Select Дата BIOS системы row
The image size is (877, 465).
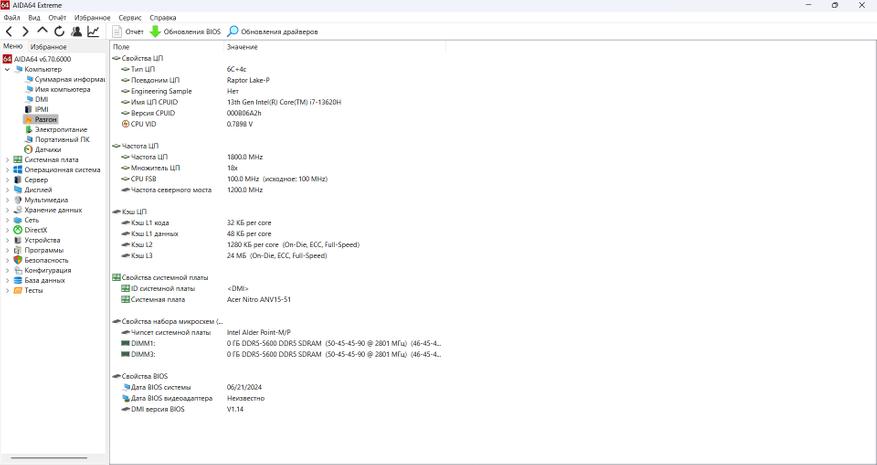[x=278, y=387]
